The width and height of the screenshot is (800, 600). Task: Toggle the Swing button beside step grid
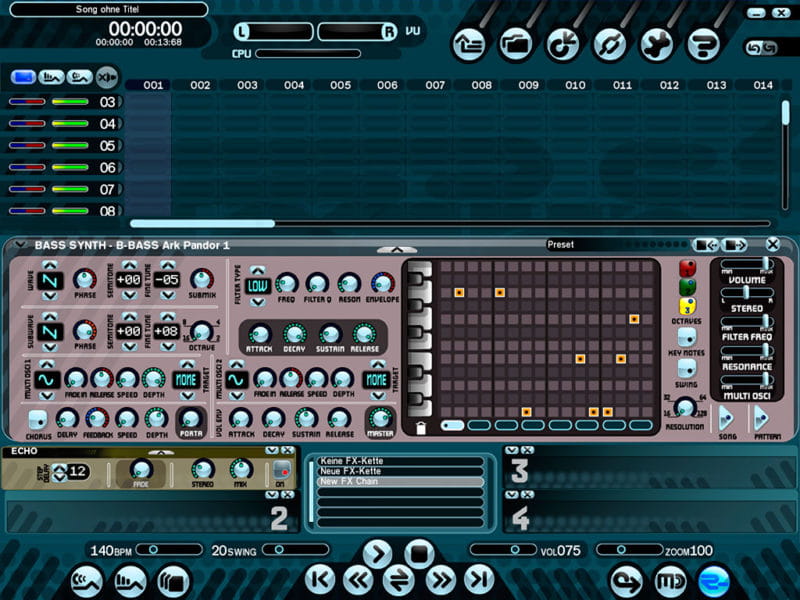click(x=686, y=368)
